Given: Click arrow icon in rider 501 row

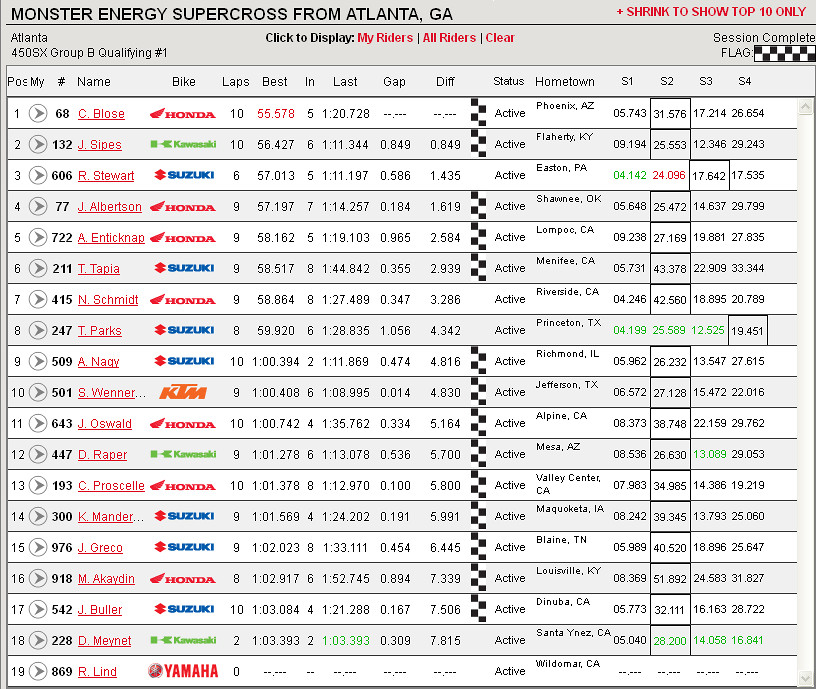Looking at the screenshot, I should coord(37,392).
